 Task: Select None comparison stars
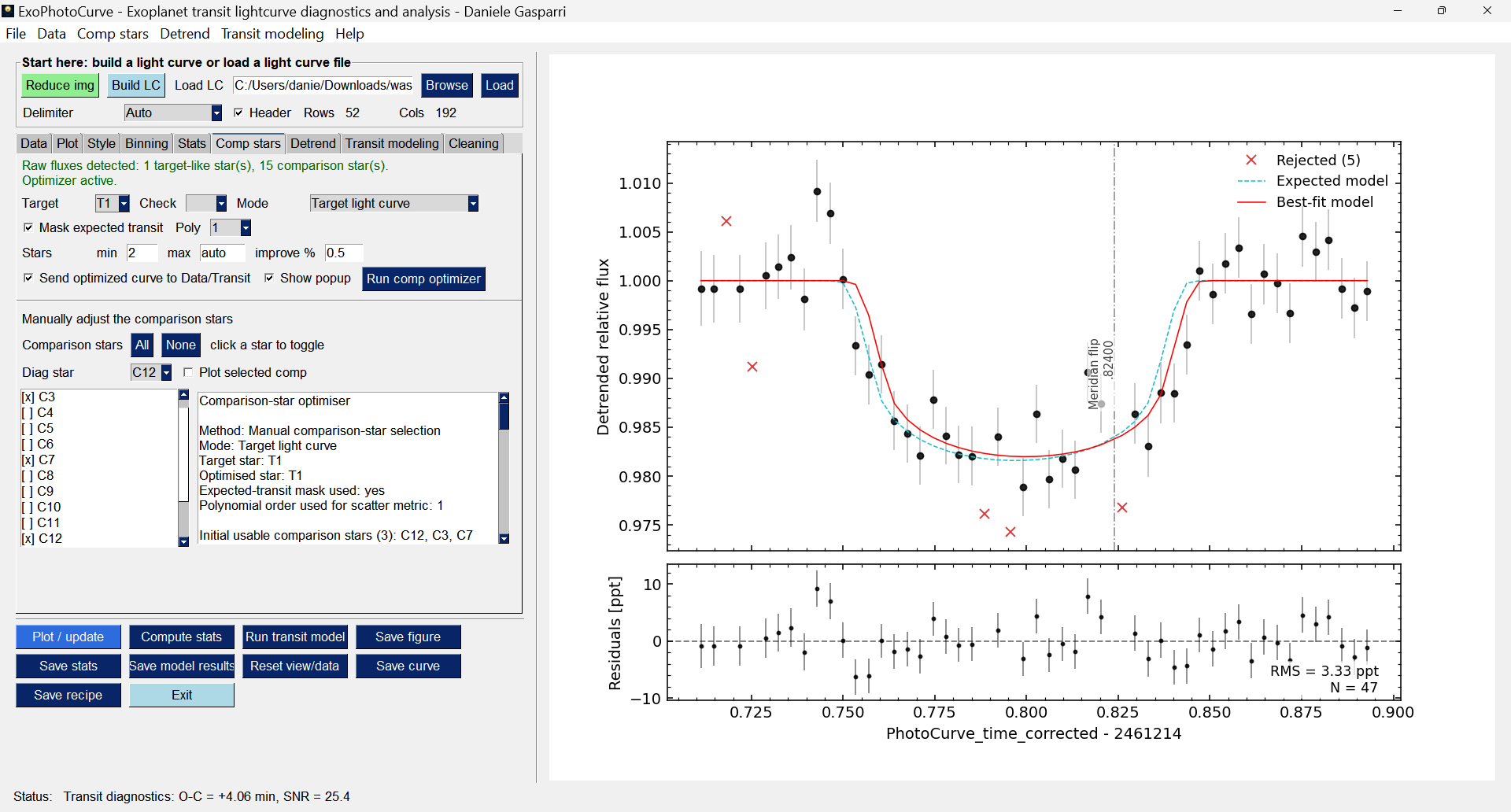point(181,345)
